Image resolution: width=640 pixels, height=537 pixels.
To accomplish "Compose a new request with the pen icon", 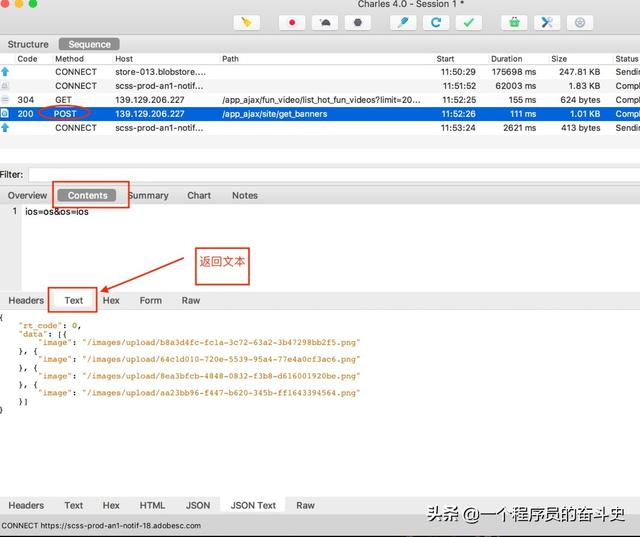I will pyautogui.click(x=403, y=22).
